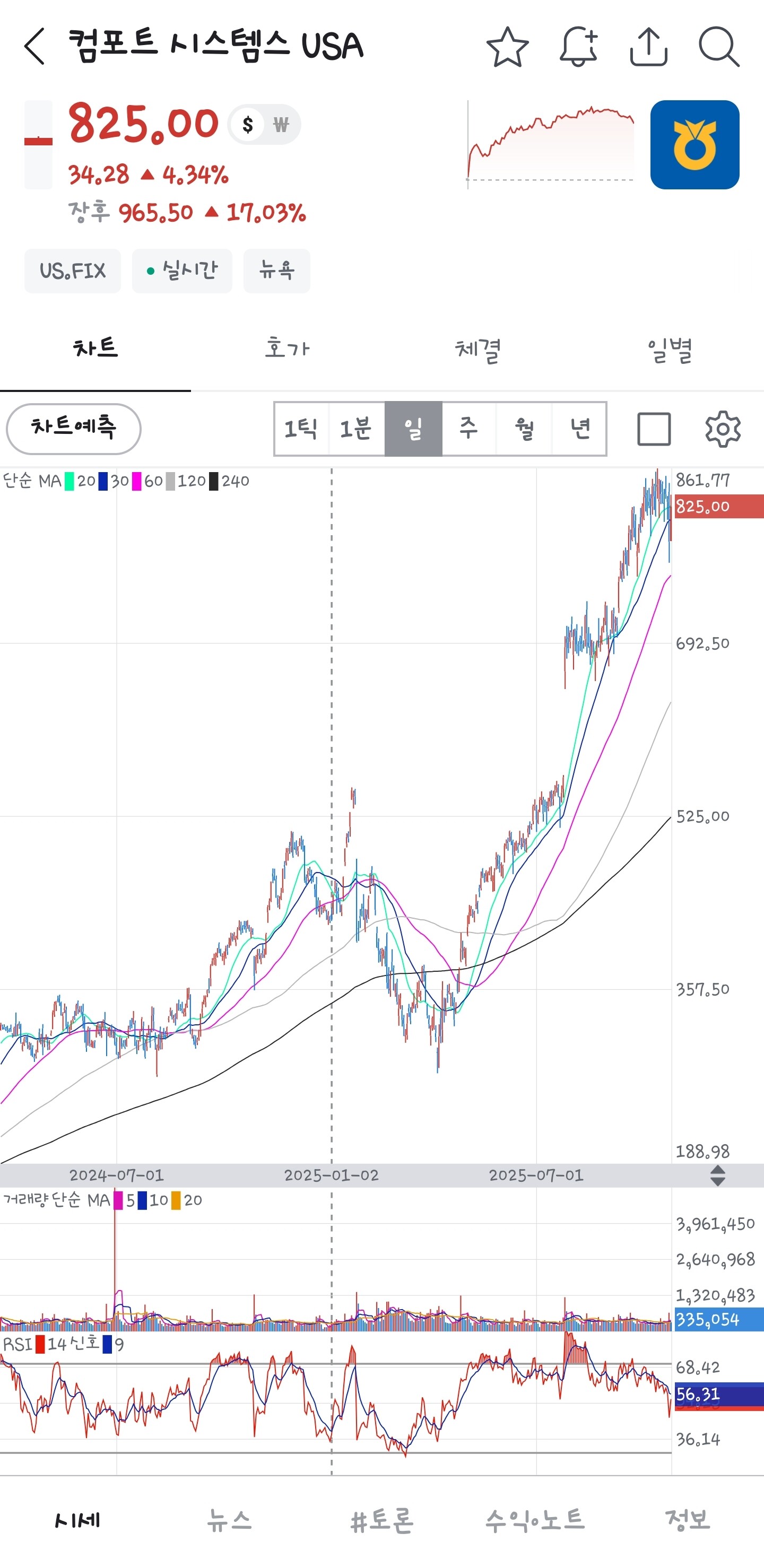Viewport: 764px width, 1568px height.
Task: Tap the volume MA 5 magenta swatch
Action: pos(118,1200)
